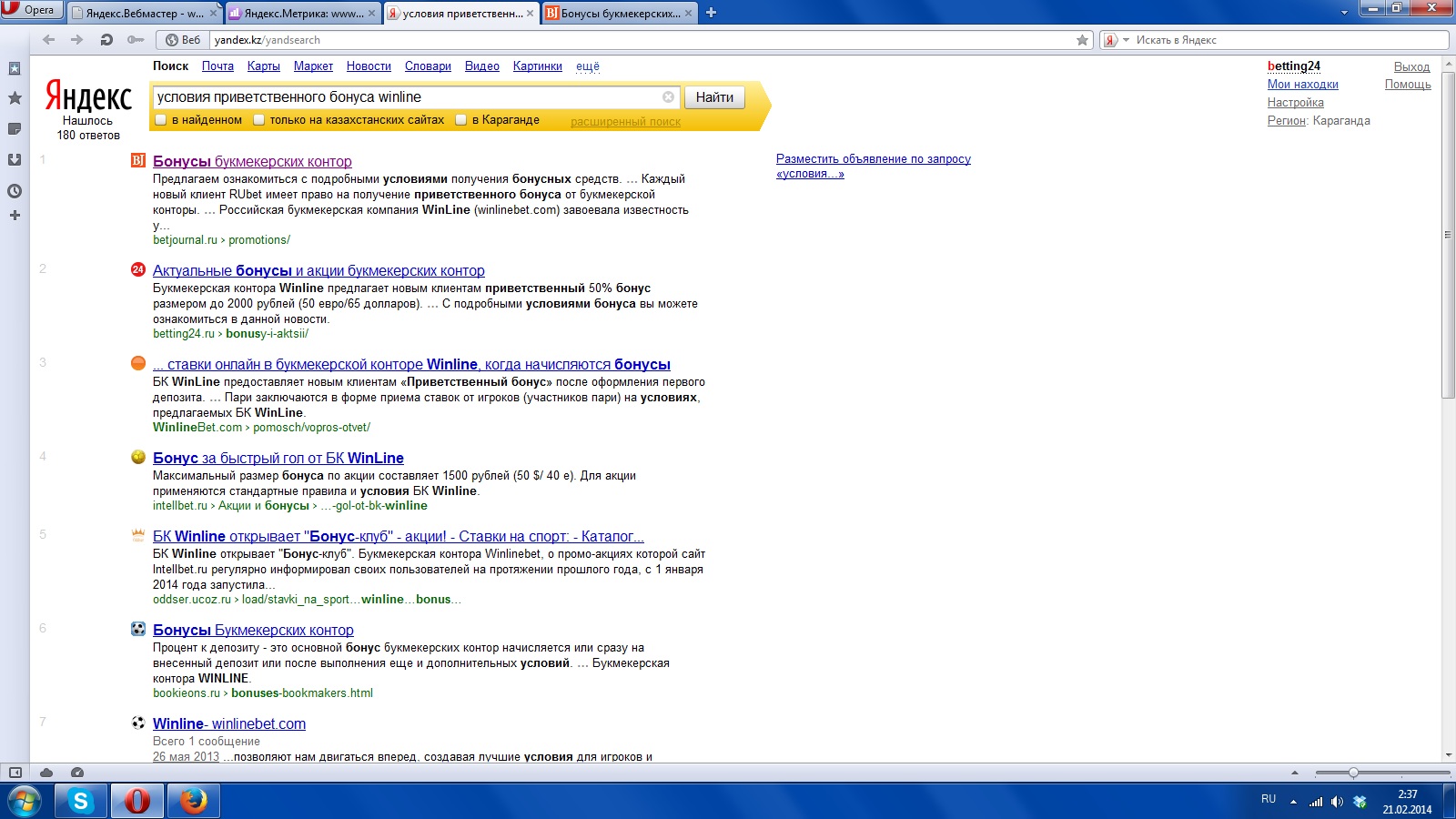Open result 'Бонусы букмекерских контор' from betjournal.ru
Screen dimensions: 1456x819
(252, 161)
